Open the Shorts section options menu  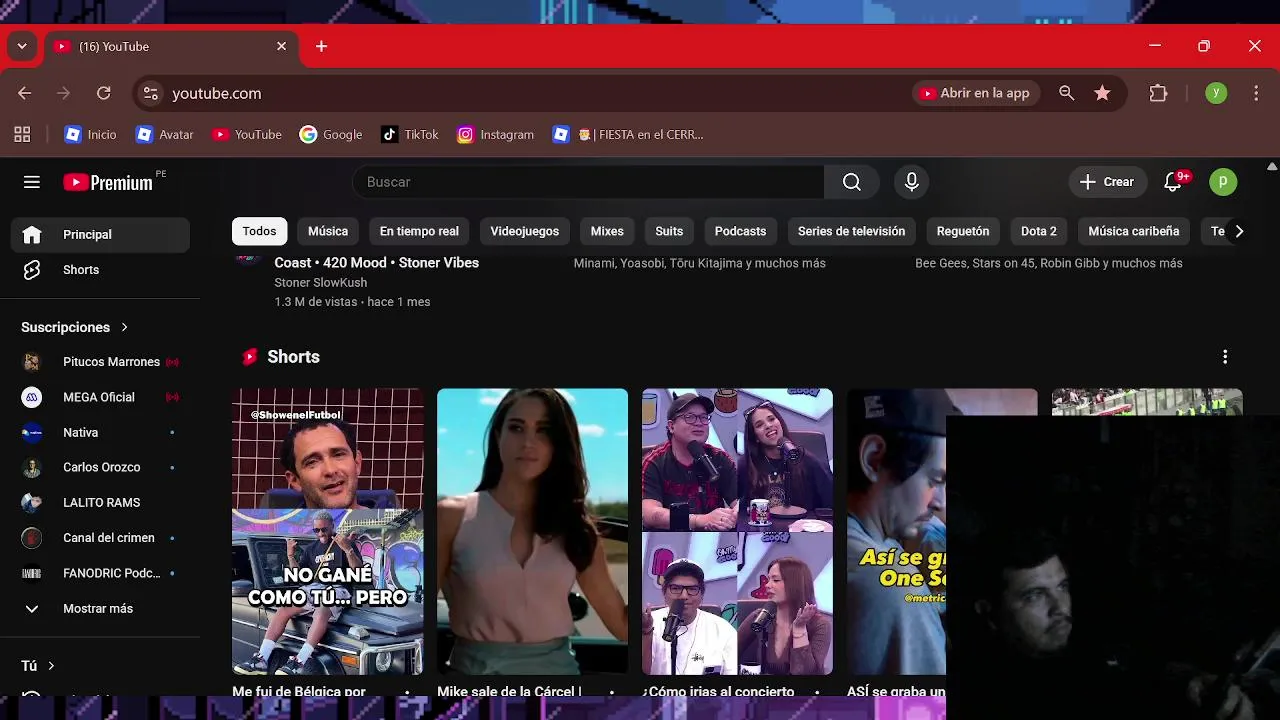[x=1225, y=357]
